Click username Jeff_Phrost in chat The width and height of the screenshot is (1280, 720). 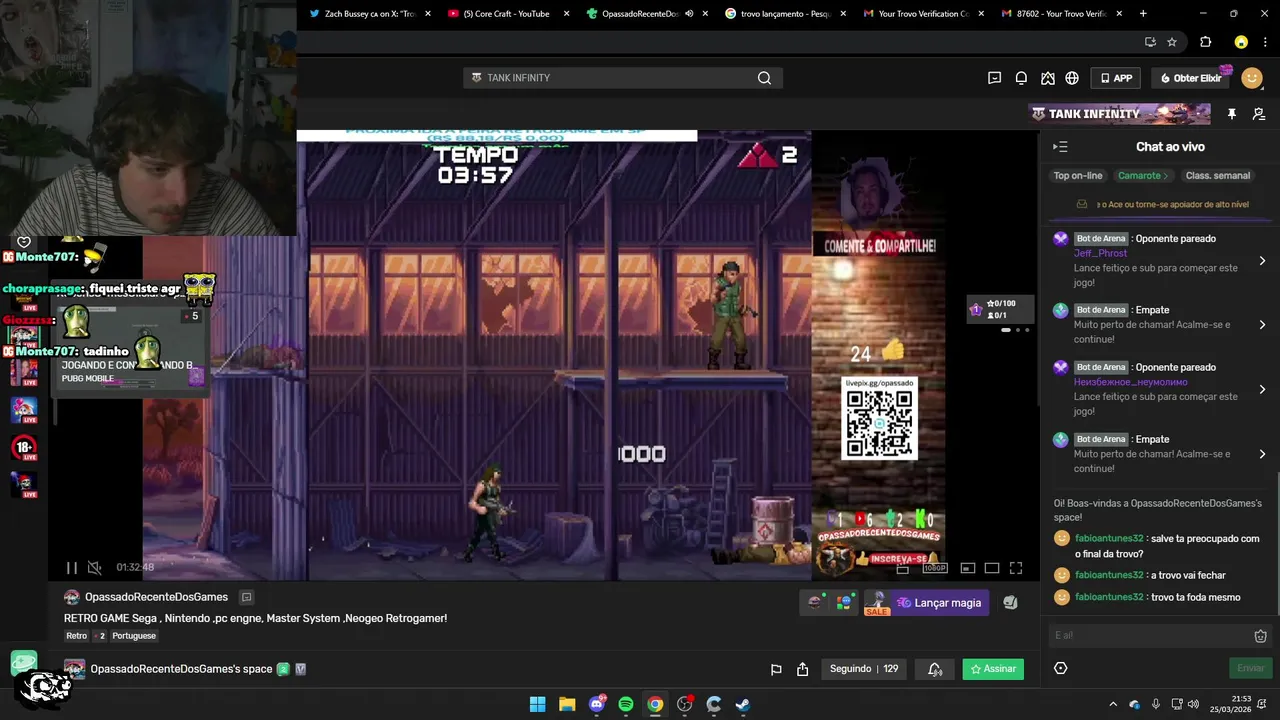pyautogui.click(x=1100, y=254)
